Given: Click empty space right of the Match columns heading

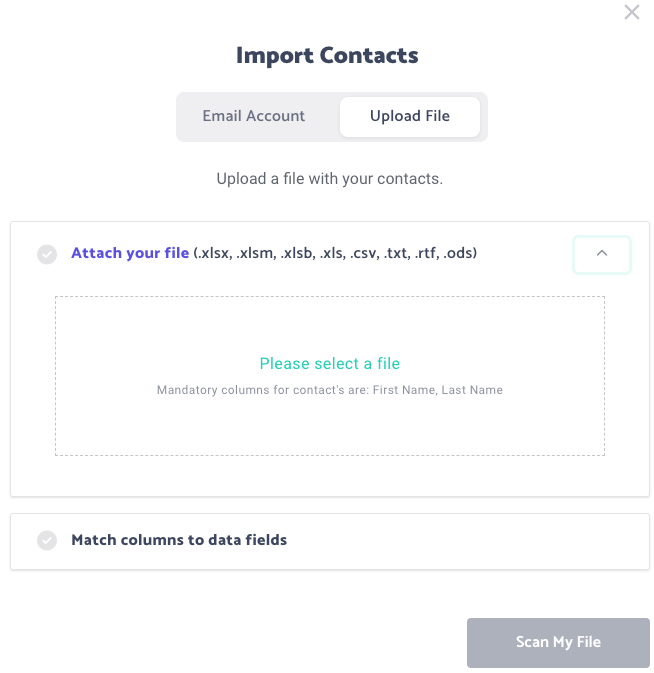Looking at the screenshot, I should coord(468,540).
